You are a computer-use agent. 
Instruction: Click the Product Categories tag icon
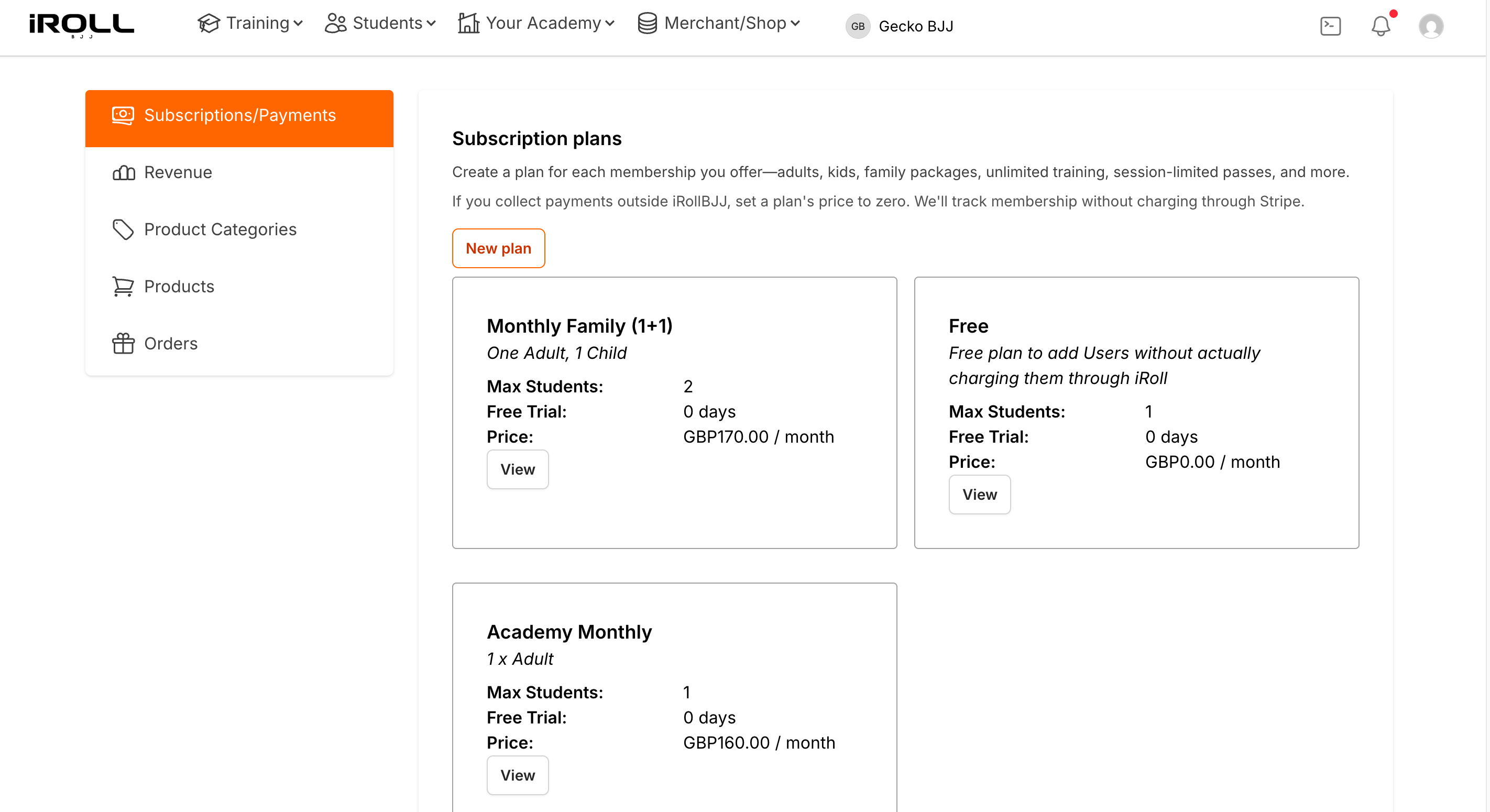(x=123, y=229)
